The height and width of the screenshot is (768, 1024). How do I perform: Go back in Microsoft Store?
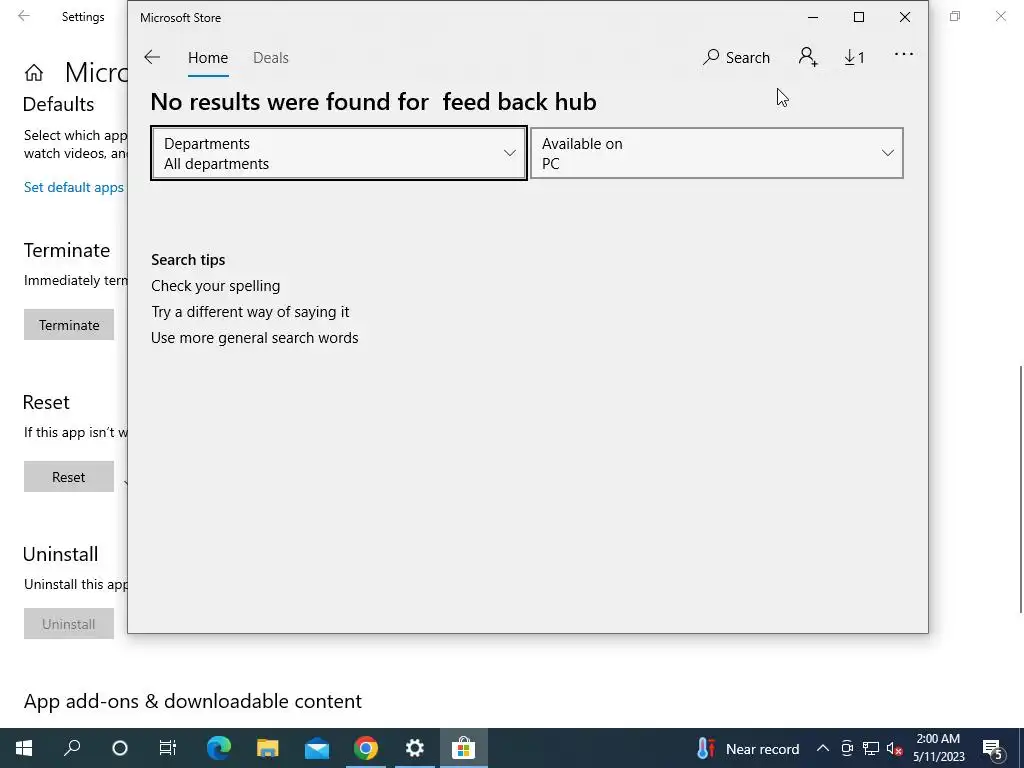(152, 57)
